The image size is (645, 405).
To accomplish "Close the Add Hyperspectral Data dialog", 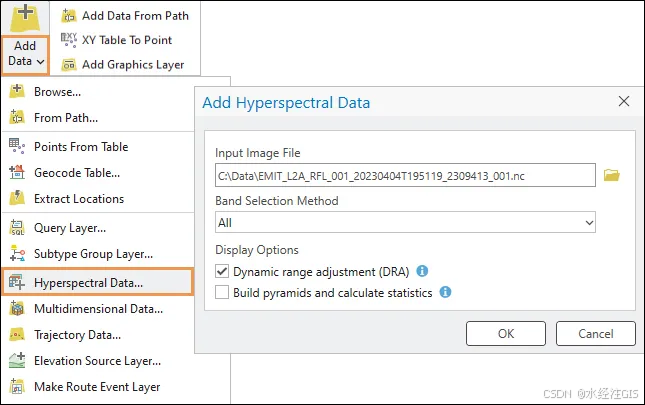I will 624,102.
